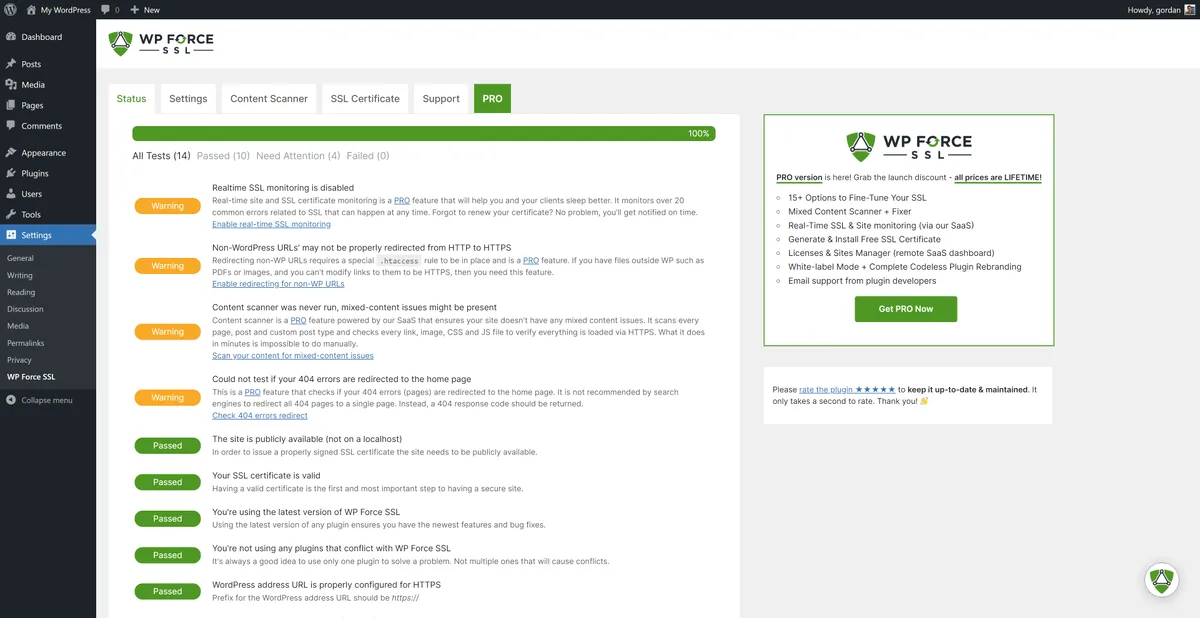Click WP Force SSL header logo
This screenshot has width=1200, height=618.
[161, 43]
